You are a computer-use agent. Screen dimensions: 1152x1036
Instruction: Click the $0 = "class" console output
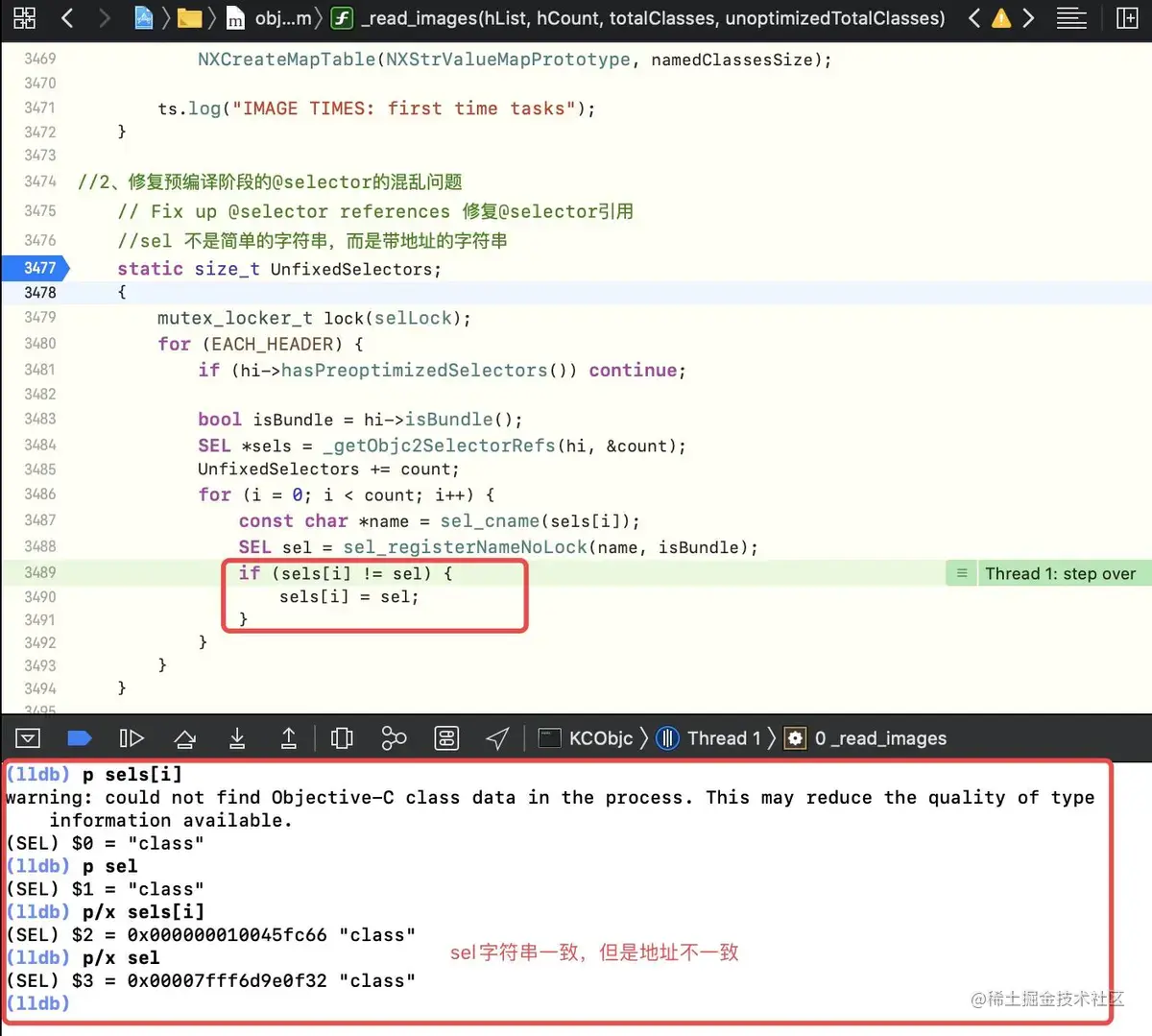pos(105,843)
